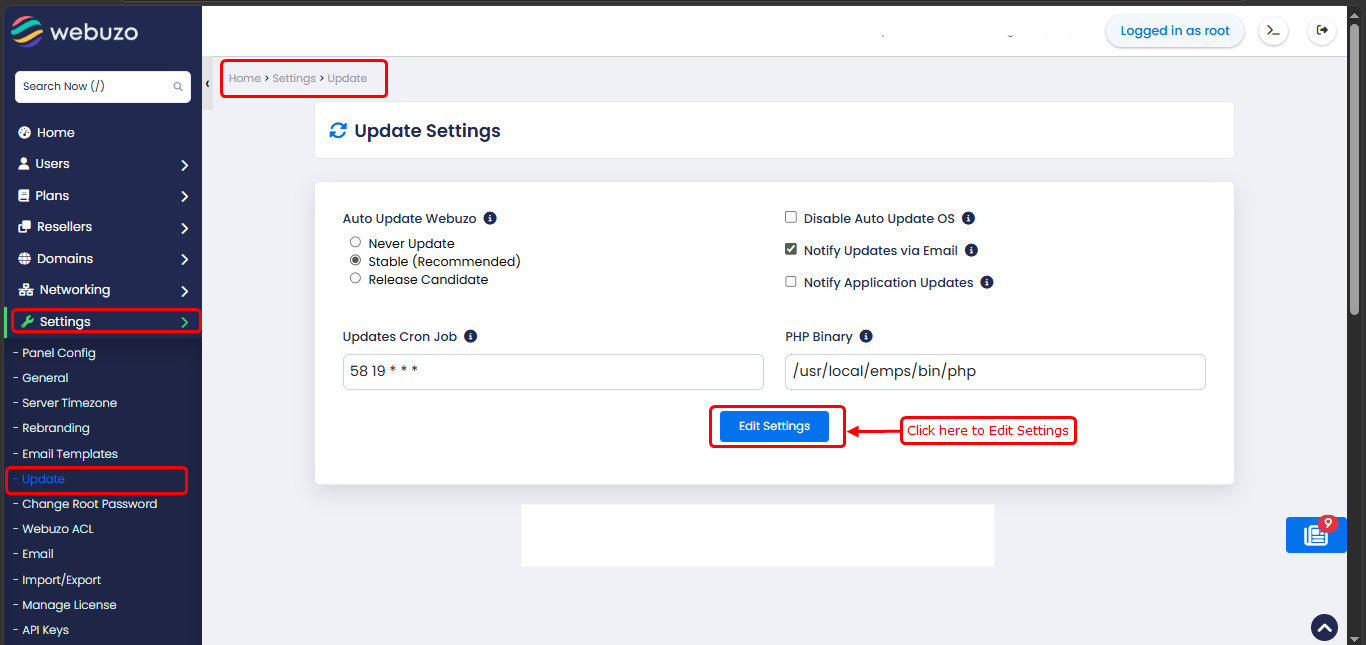Uncheck Notify Updates via Email
The height and width of the screenshot is (645, 1366).
(791, 250)
